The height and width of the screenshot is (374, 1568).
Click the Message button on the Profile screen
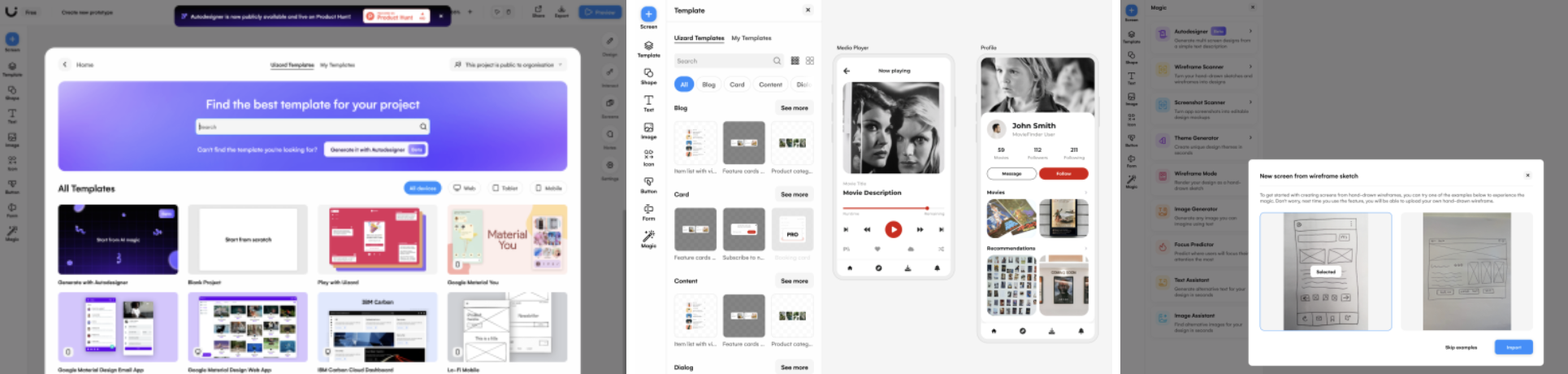coord(1011,173)
